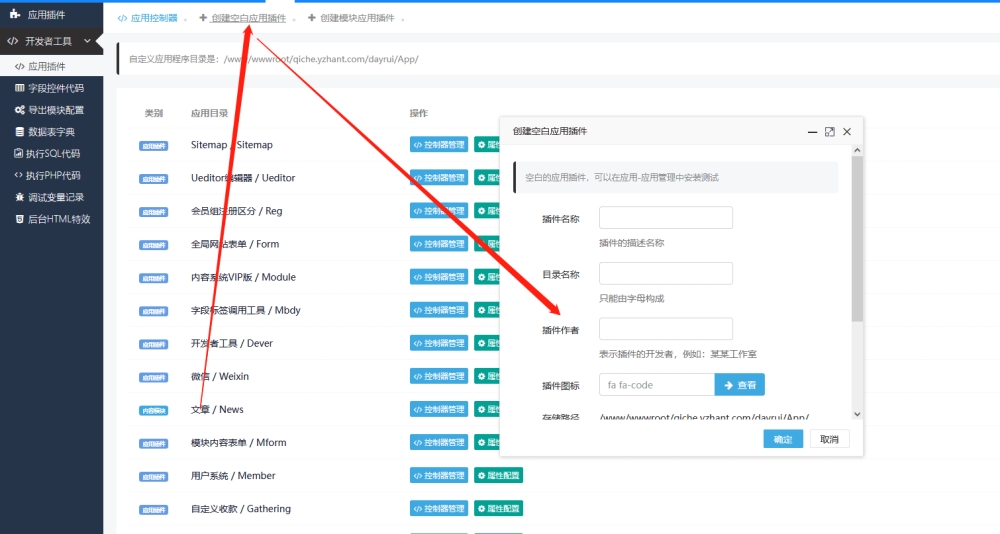Open 创建模块应用插件 tab

click(x=351, y=18)
